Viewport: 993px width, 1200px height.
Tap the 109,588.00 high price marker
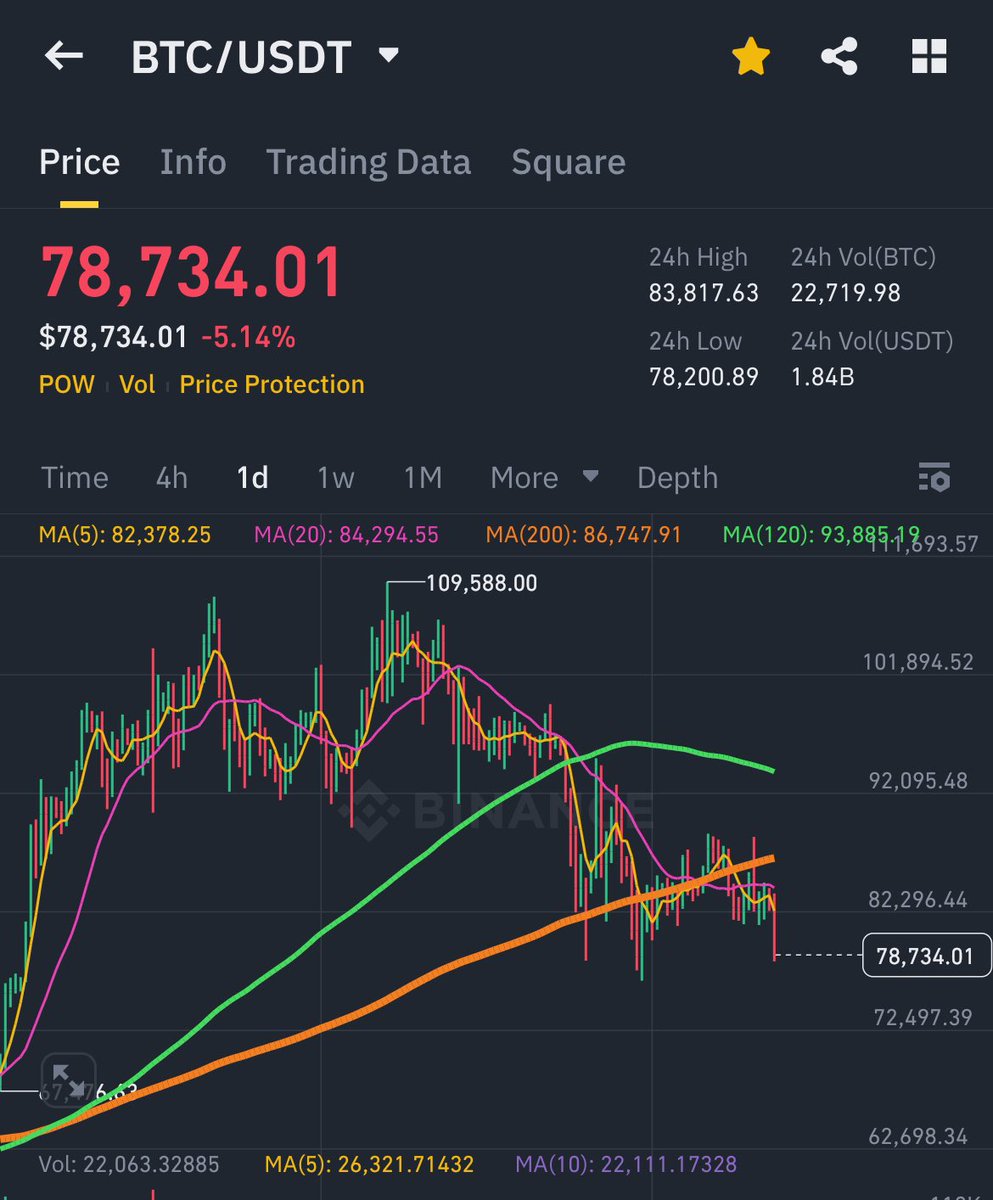click(482, 582)
